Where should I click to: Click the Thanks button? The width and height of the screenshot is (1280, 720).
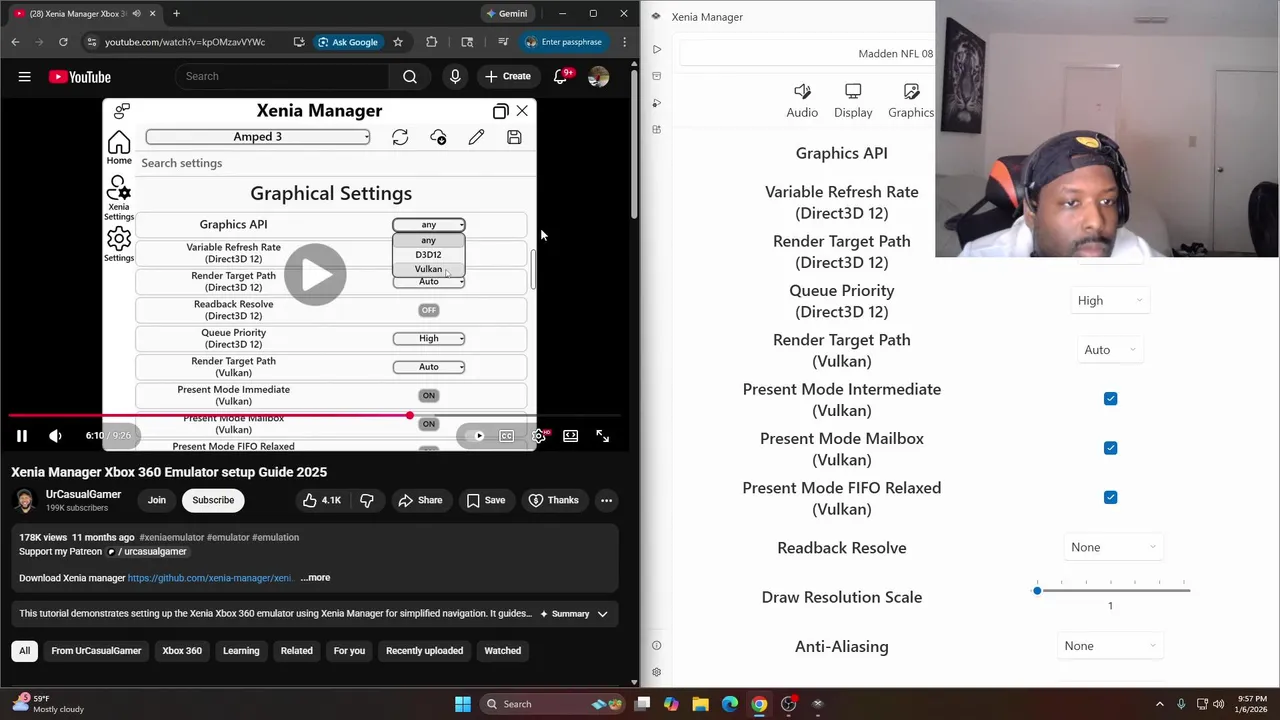(x=554, y=500)
